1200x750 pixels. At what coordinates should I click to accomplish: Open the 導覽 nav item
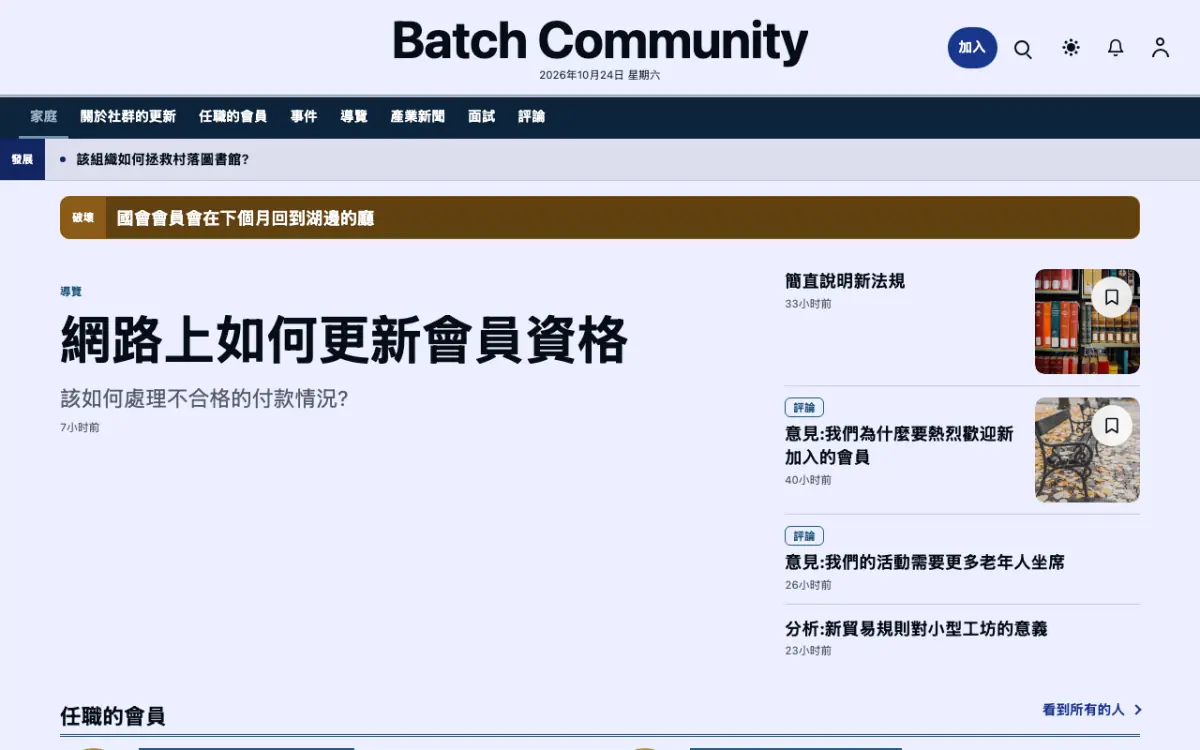[x=354, y=117]
